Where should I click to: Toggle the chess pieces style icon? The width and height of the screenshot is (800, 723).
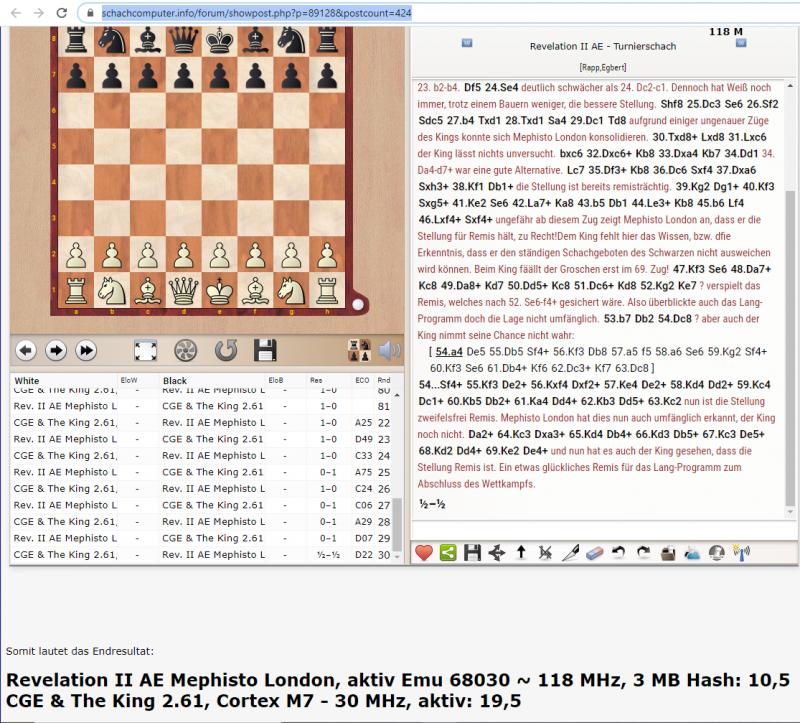pyautogui.click(x=357, y=350)
